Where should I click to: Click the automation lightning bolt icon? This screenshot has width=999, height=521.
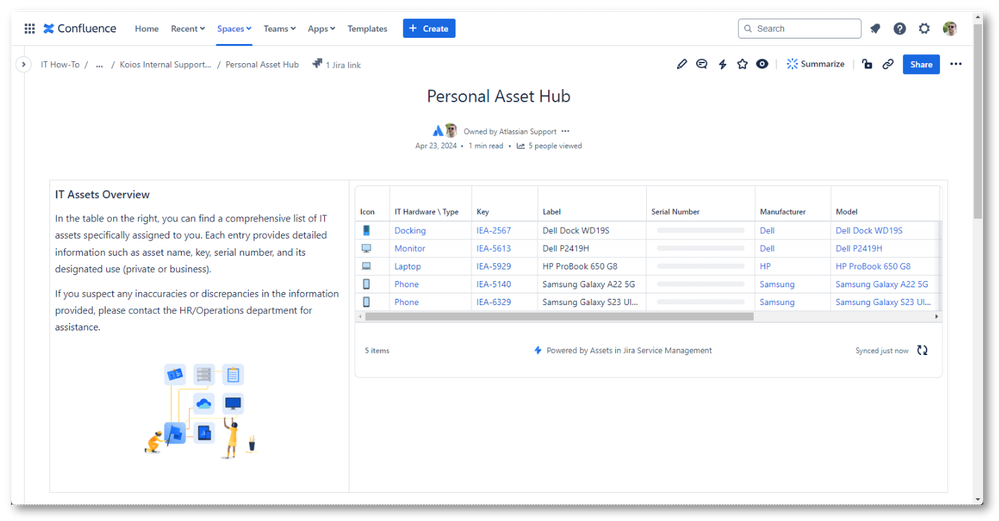[x=722, y=64]
